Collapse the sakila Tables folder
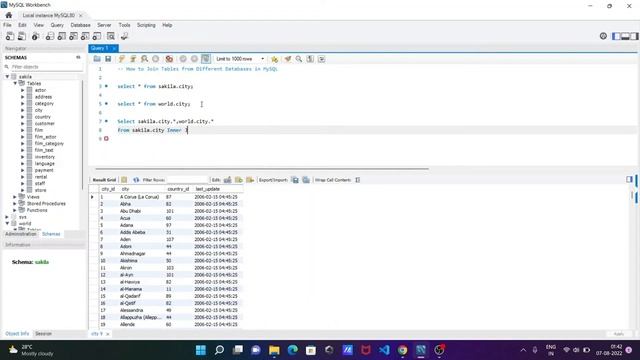The image size is (640, 360). [x=15, y=83]
